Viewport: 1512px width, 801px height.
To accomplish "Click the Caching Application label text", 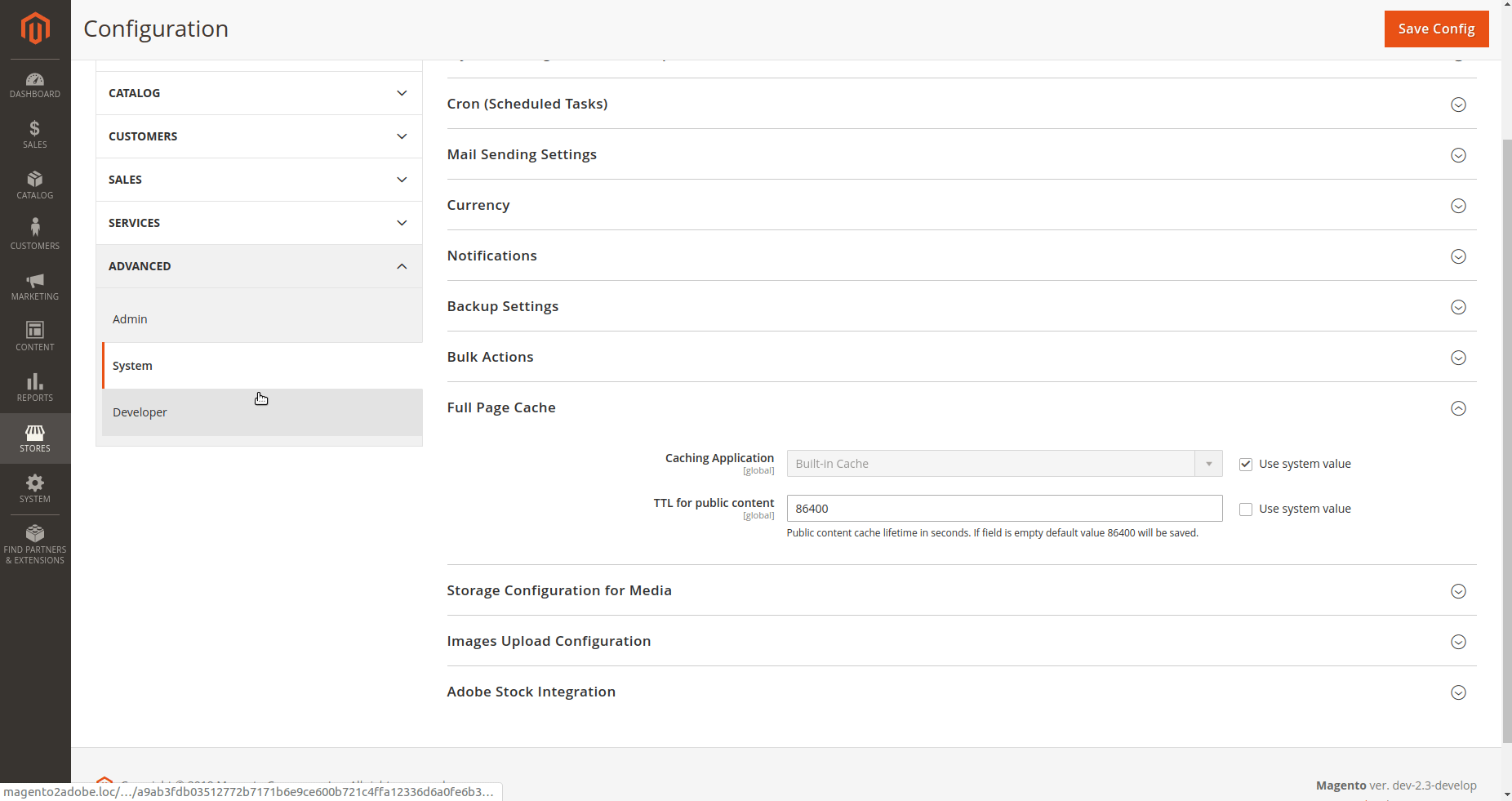I will pyautogui.click(x=719, y=458).
